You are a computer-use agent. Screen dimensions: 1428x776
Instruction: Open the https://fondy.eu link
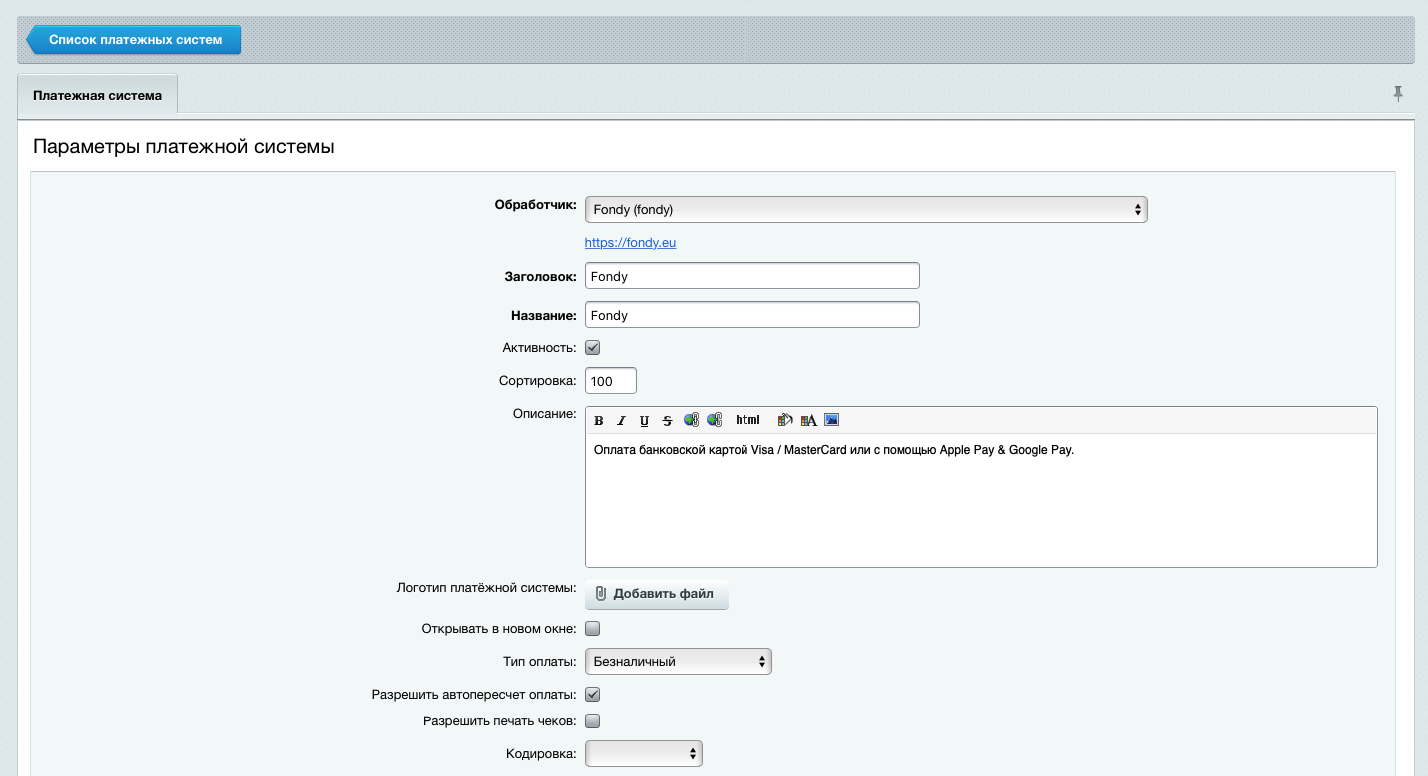click(x=631, y=242)
